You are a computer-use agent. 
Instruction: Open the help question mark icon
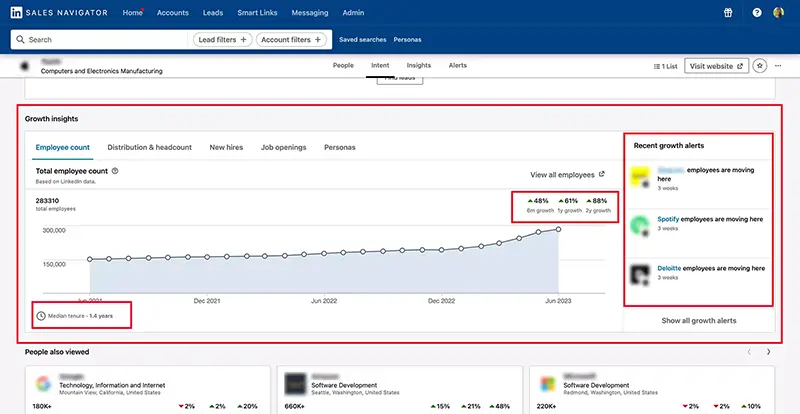[x=757, y=13]
